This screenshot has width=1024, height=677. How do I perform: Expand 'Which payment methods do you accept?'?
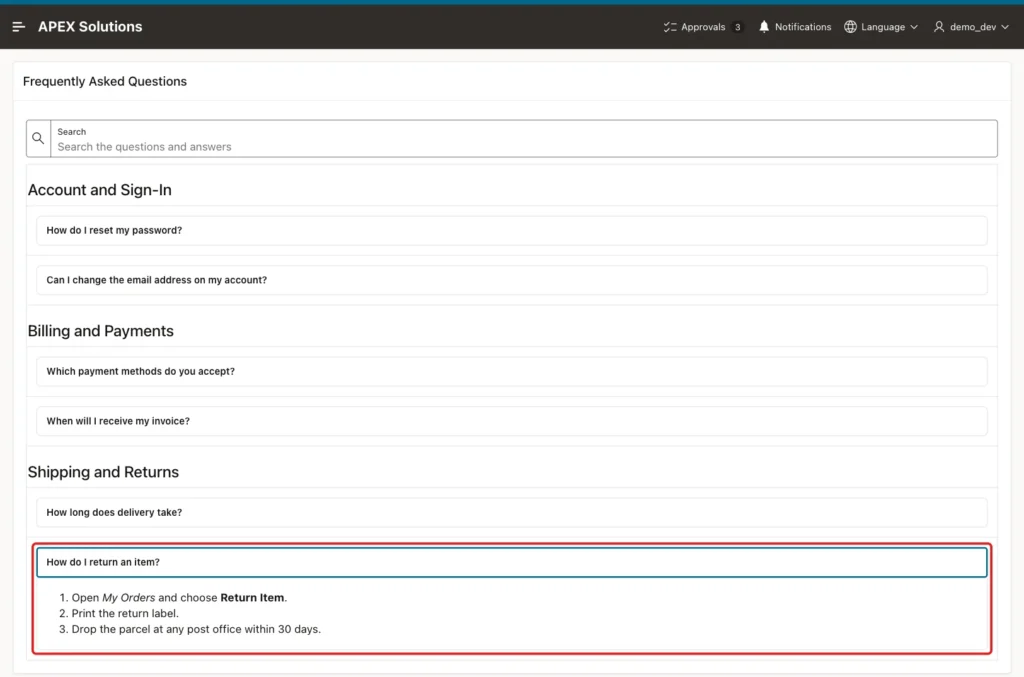pyautogui.click(x=511, y=371)
